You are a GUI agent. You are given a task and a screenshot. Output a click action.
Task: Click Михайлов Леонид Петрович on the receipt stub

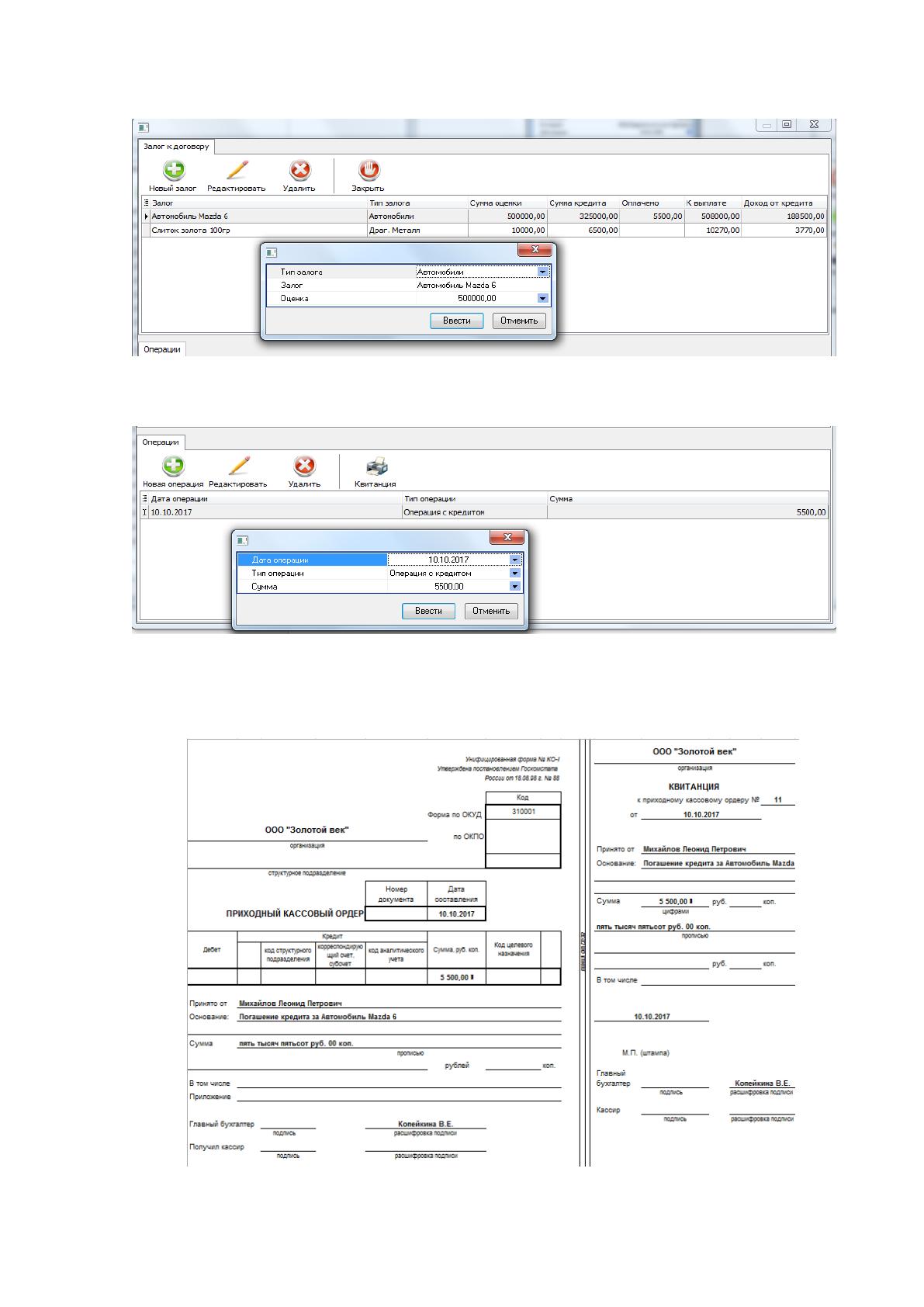(x=694, y=849)
